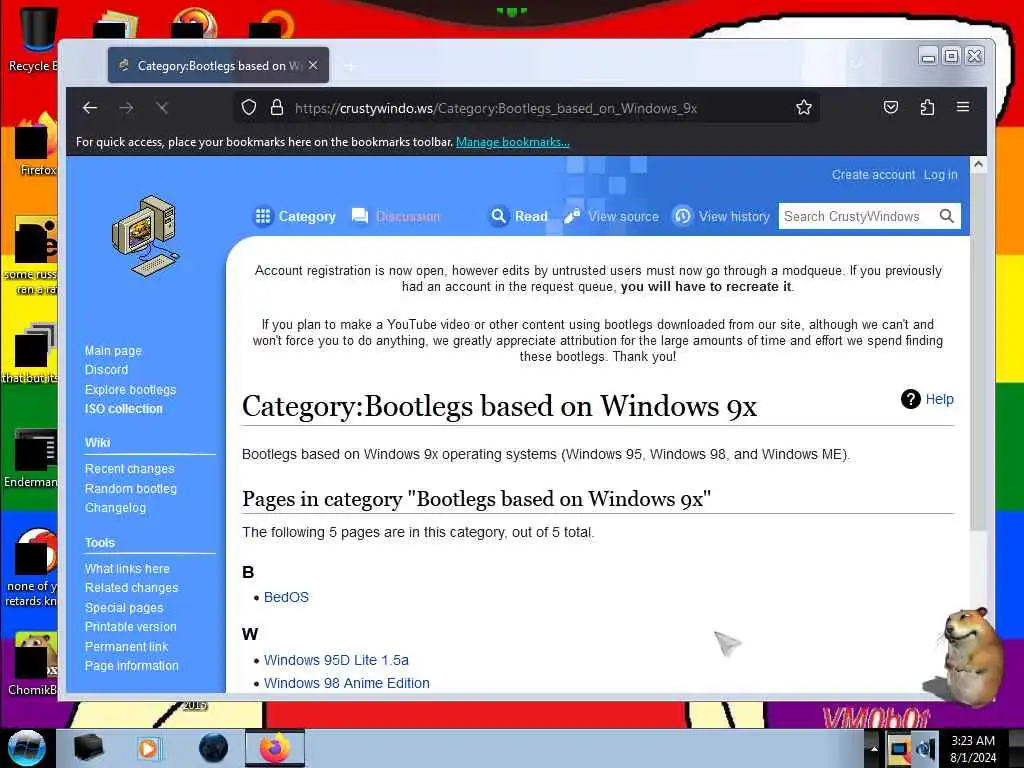Select the Category:Bootlegs browser tab
The width and height of the screenshot is (1024, 768).
tap(218, 65)
